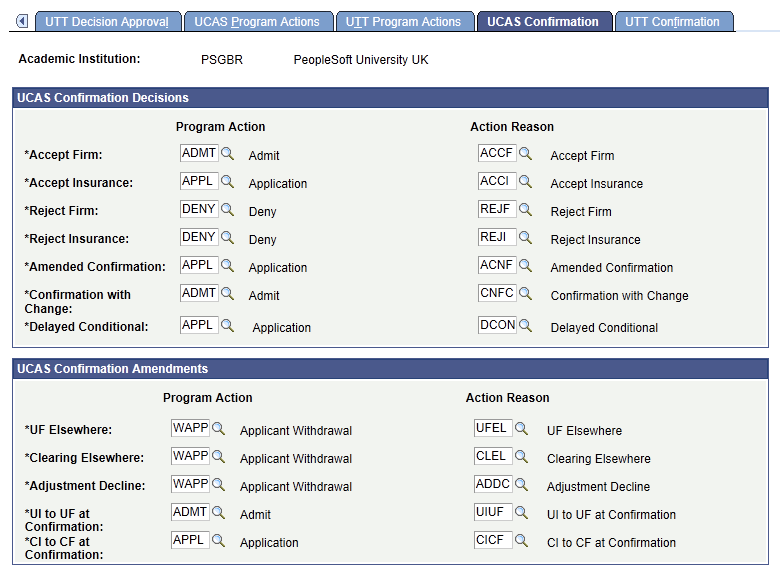The image size is (780, 571).
Task: Click lookup icon for UF Elsewhere Program Action
Action: [x=218, y=429]
